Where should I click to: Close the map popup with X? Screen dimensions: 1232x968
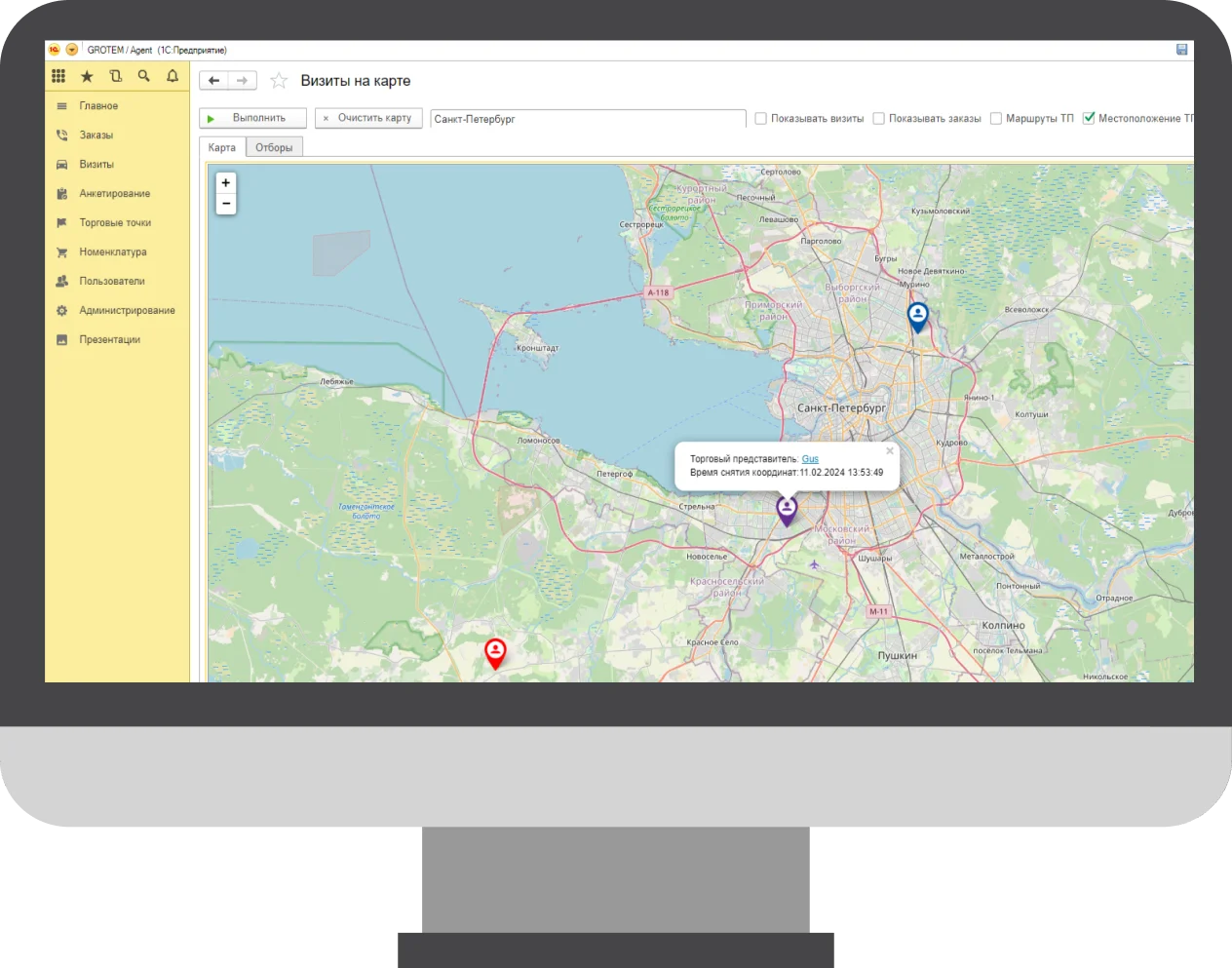pos(889,450)
